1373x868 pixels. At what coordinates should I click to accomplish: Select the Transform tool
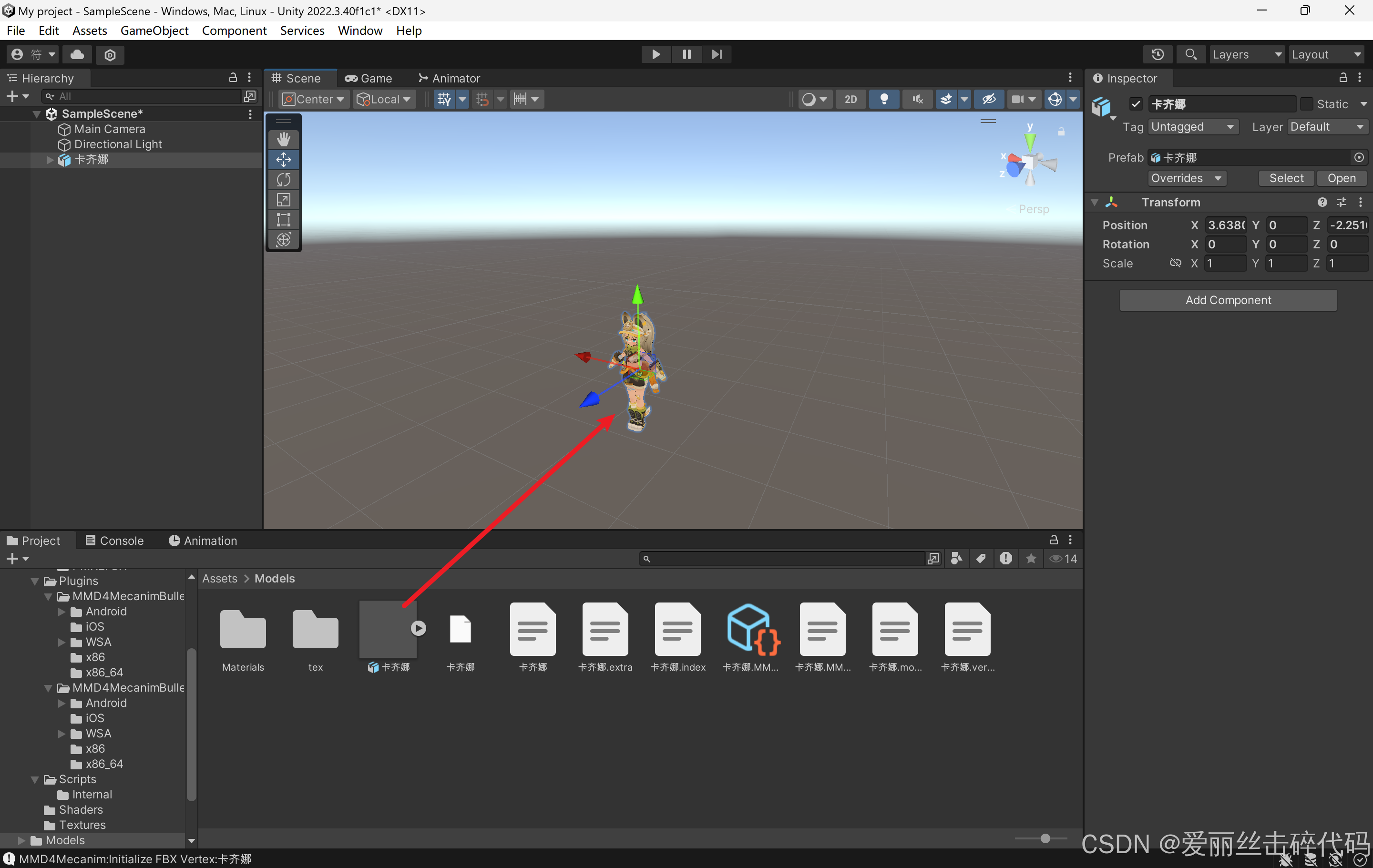283,239
